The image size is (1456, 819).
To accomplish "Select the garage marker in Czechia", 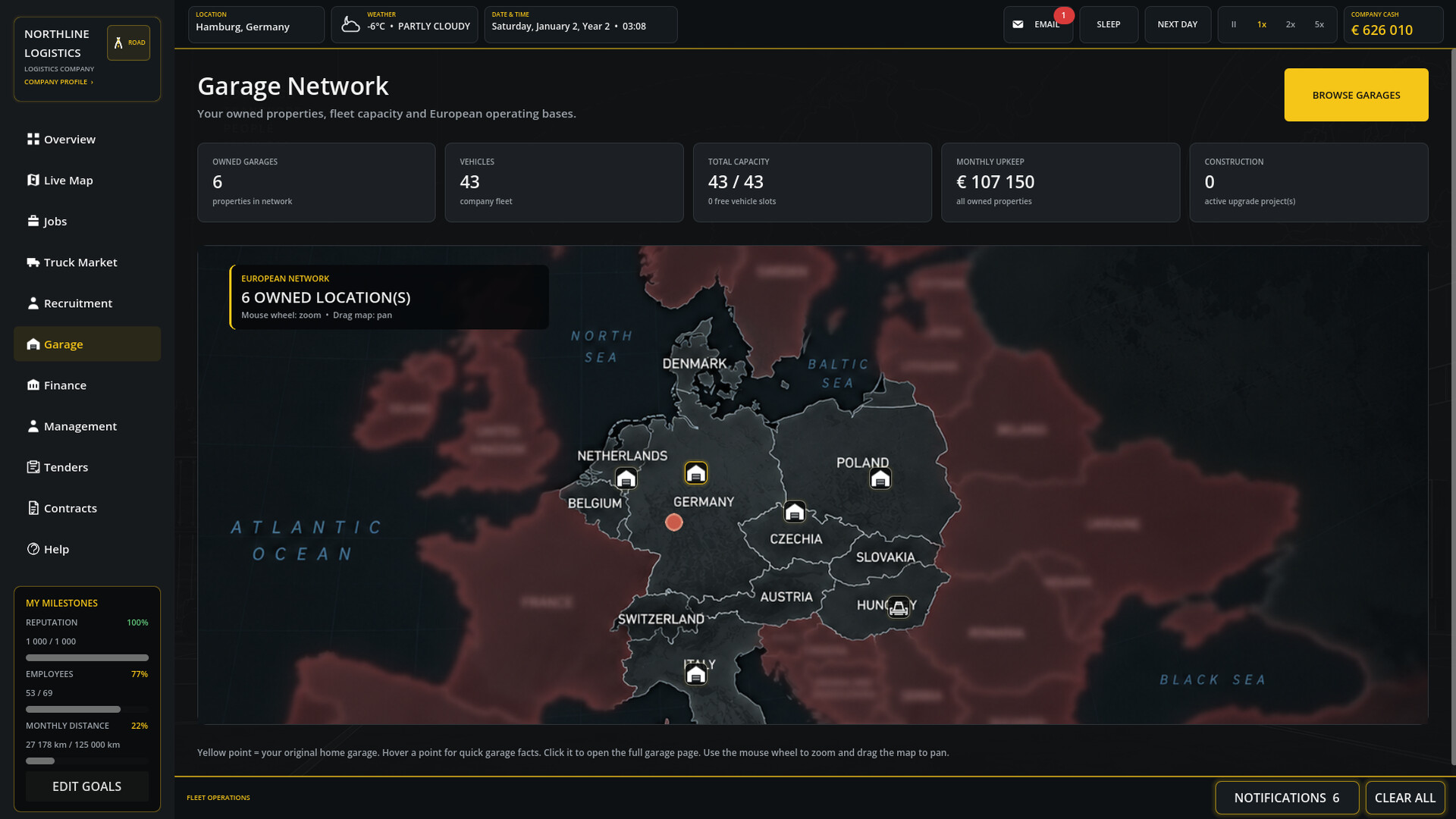I will [x=795, y=512].
